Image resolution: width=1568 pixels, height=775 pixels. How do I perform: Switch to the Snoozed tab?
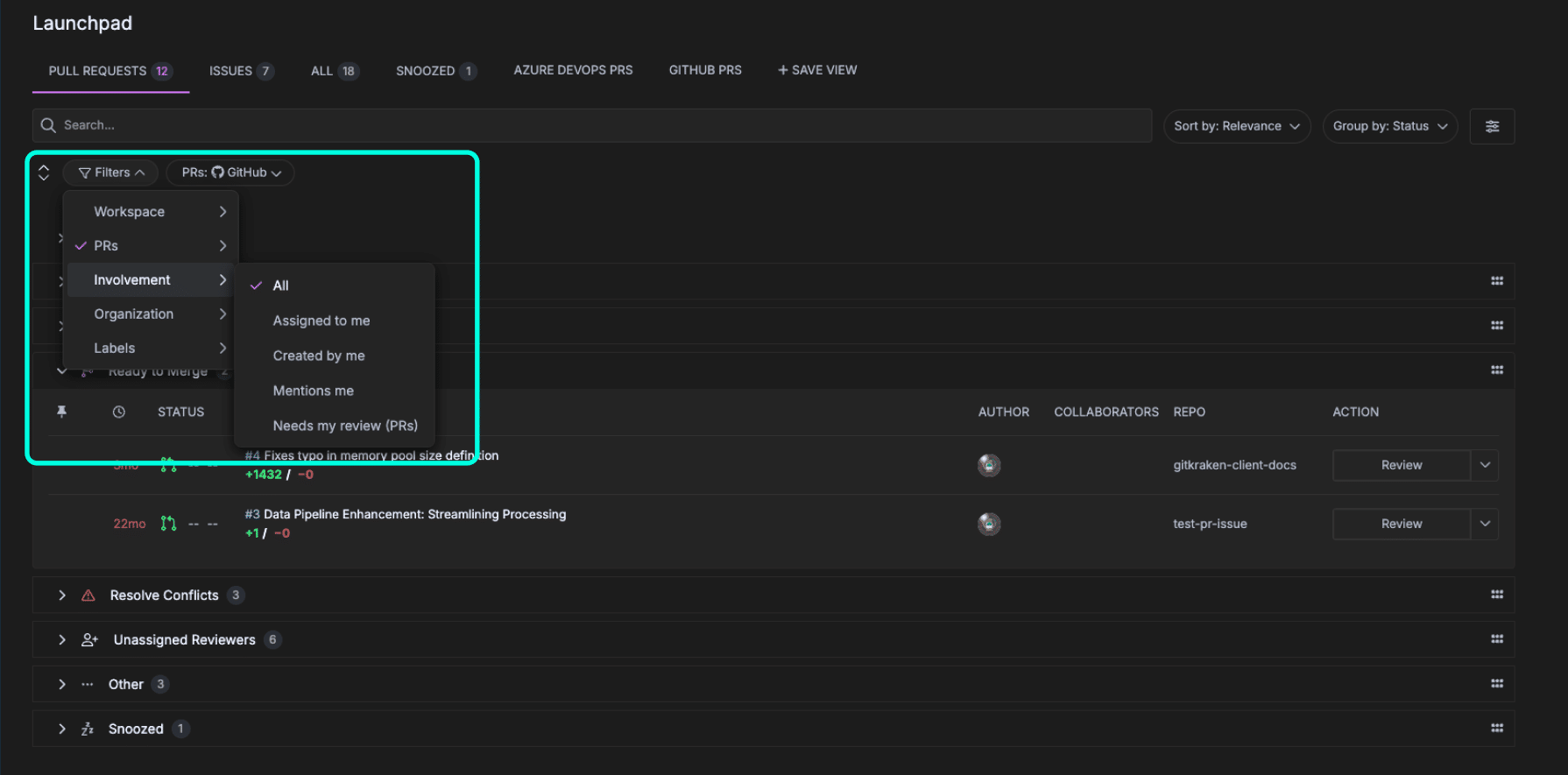435,71
